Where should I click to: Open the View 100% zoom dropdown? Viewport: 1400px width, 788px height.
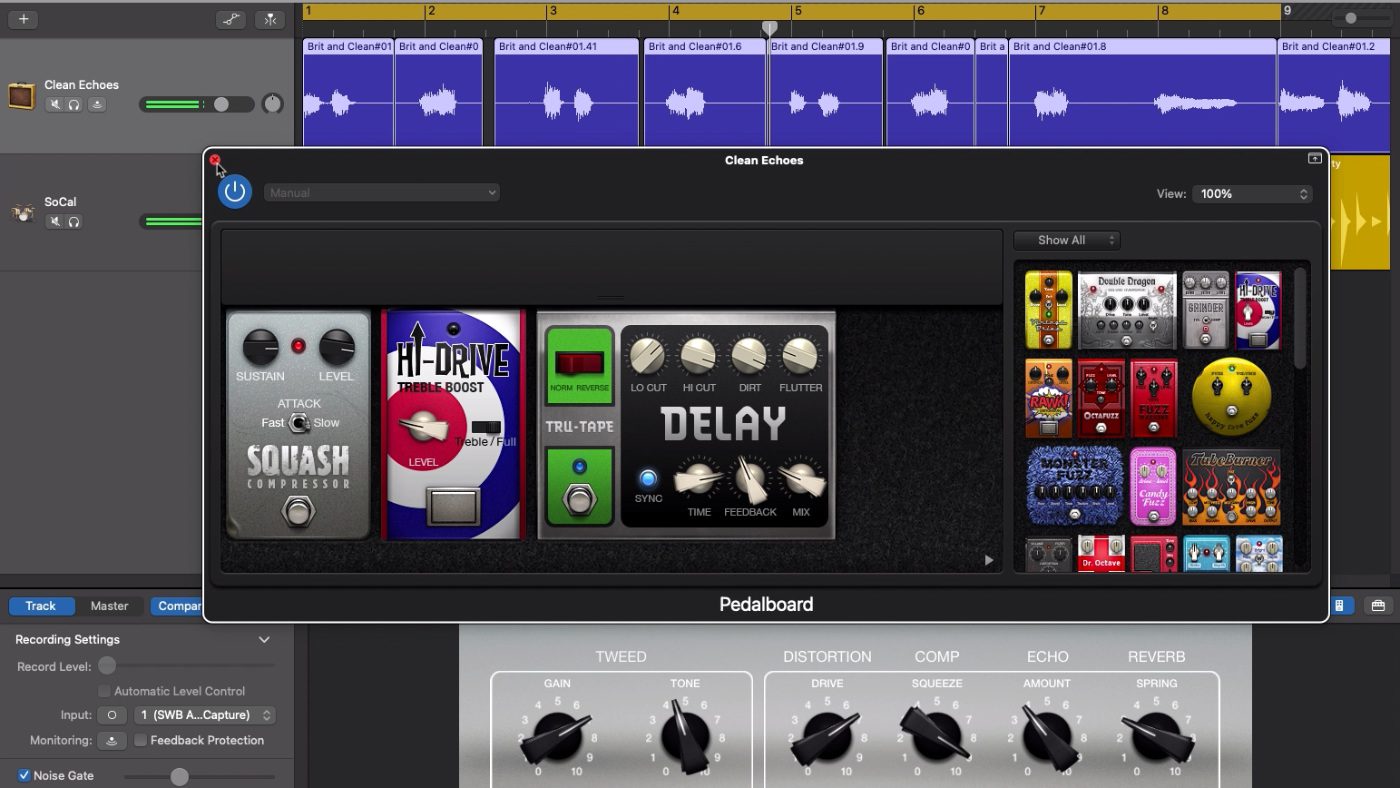click(x=1251, y=194)
